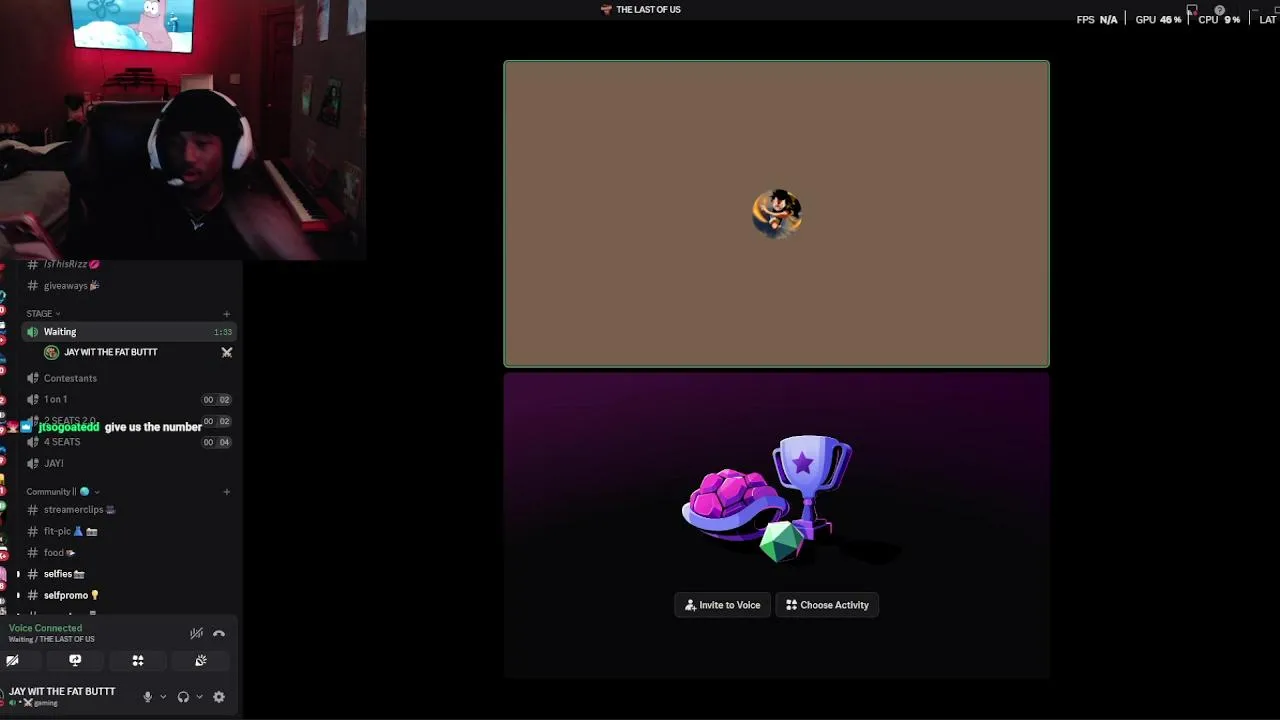
Task: Start an activity from voice panel
Action: [x=138, y=660]
